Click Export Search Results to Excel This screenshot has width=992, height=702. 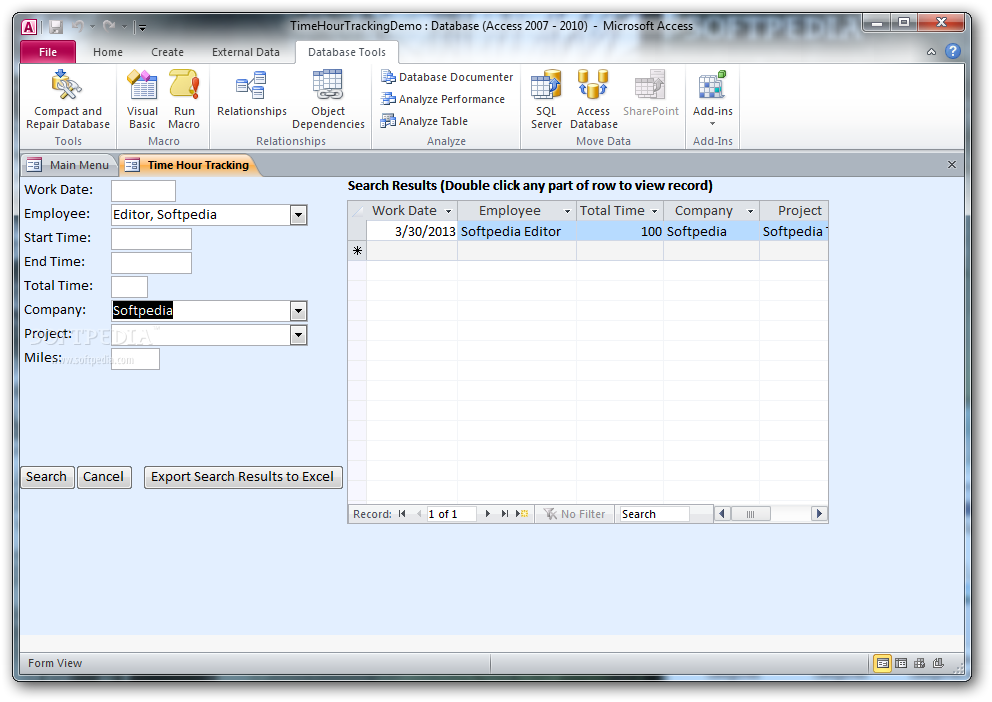[243, 477]
